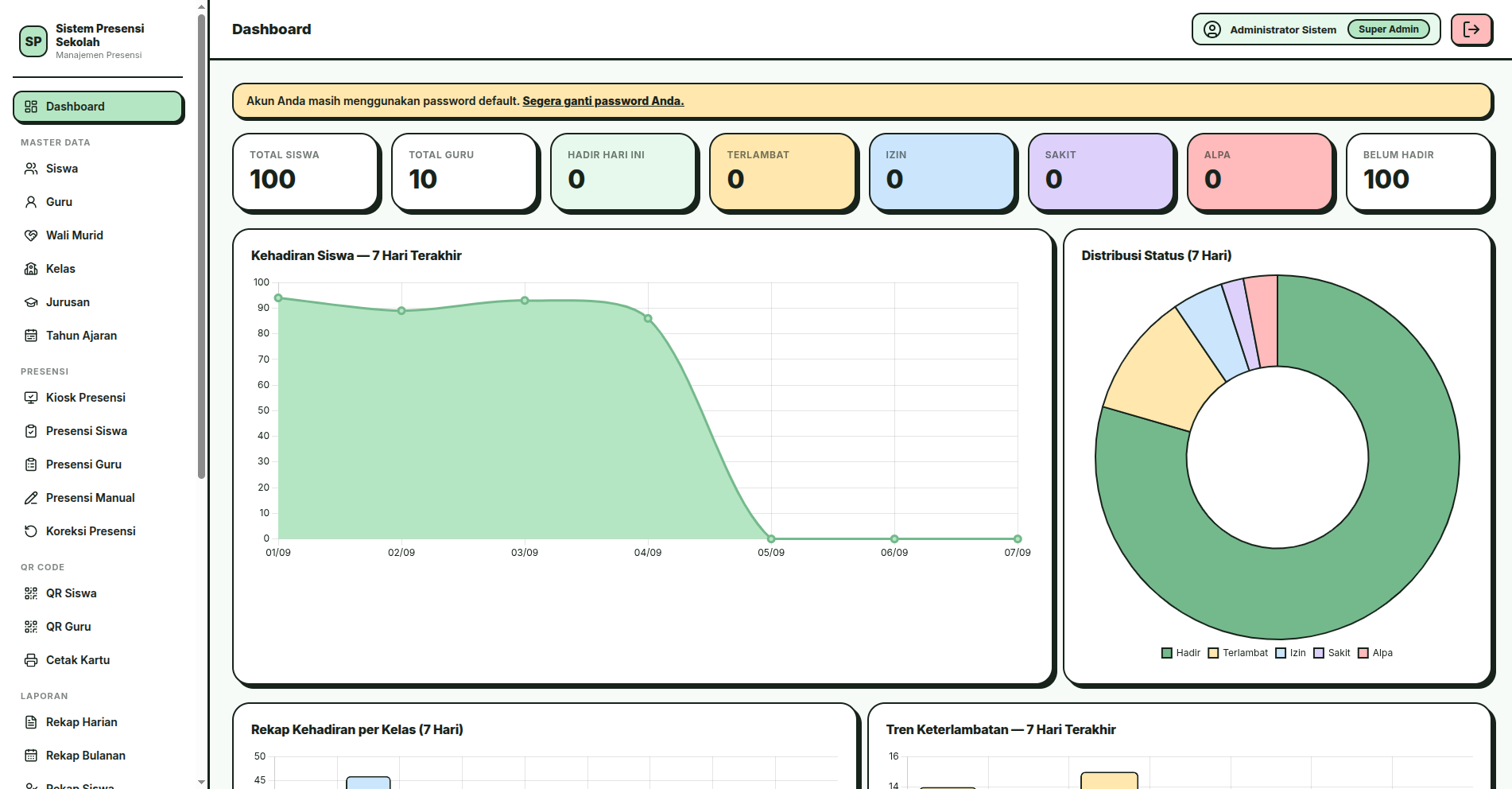Toggle the Terlambat legend in pie chart
Image resolution: width=1512 pixels, height=789 pixels.
(x=1238, y=653)
